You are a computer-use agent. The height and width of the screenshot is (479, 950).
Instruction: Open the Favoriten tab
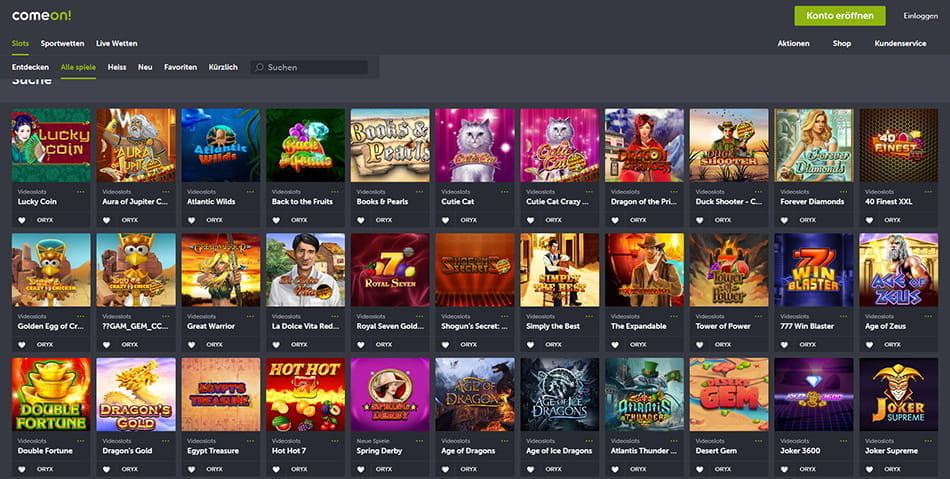181,67
